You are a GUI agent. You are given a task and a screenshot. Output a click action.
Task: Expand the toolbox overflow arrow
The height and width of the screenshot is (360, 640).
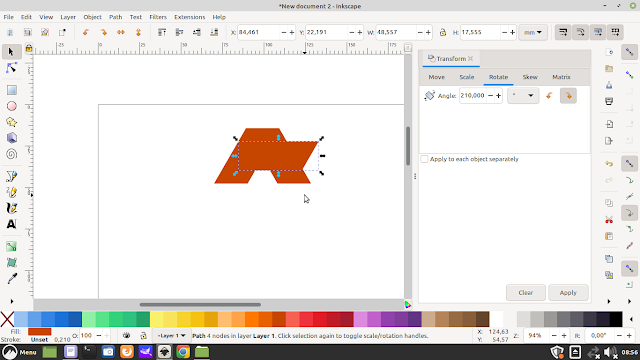[x=11, y=301]
